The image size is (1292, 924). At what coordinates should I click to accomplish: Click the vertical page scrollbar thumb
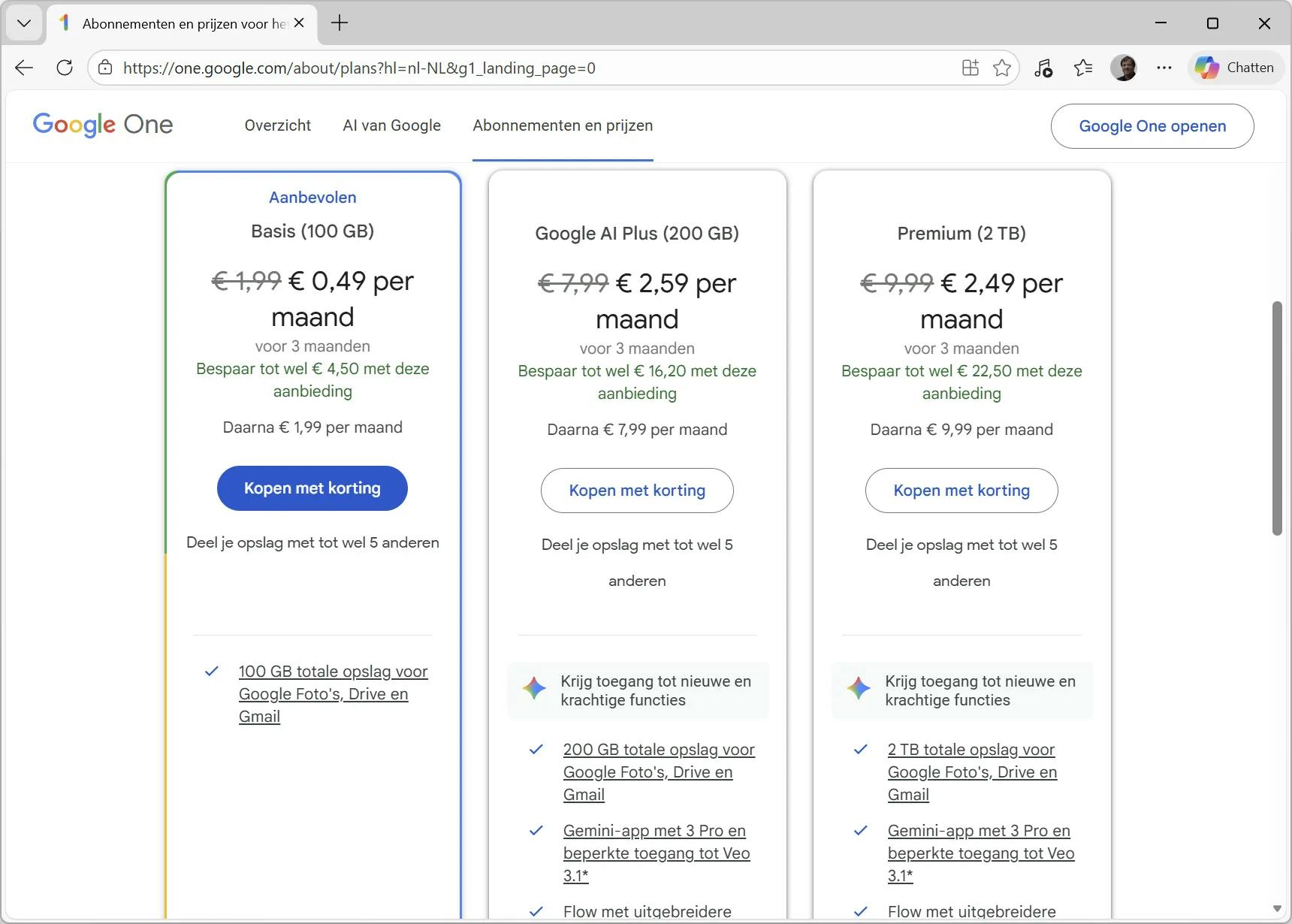1277,418
